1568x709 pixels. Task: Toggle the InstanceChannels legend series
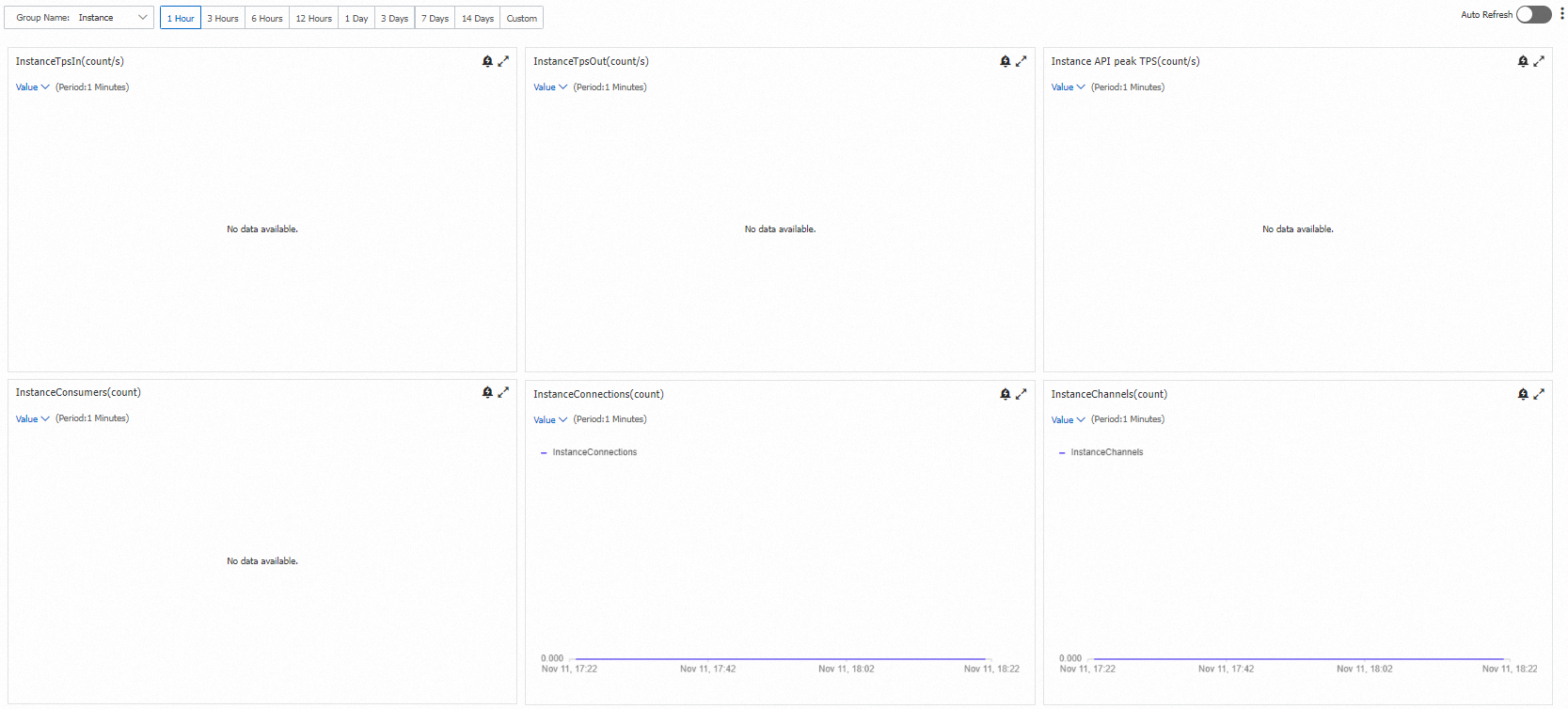tap(1101, 452)
